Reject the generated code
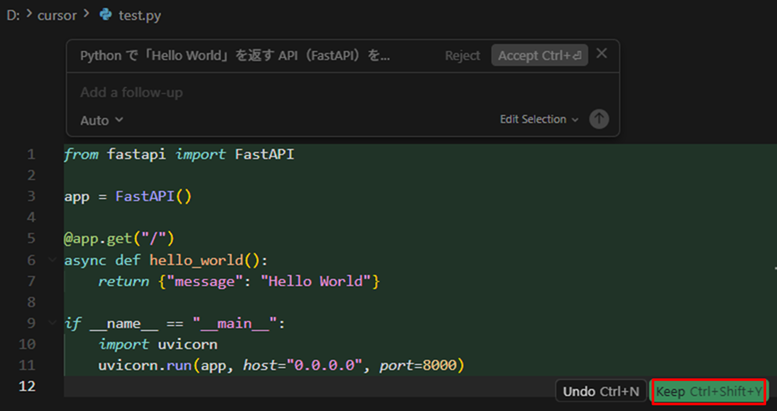 pos(462,56)
